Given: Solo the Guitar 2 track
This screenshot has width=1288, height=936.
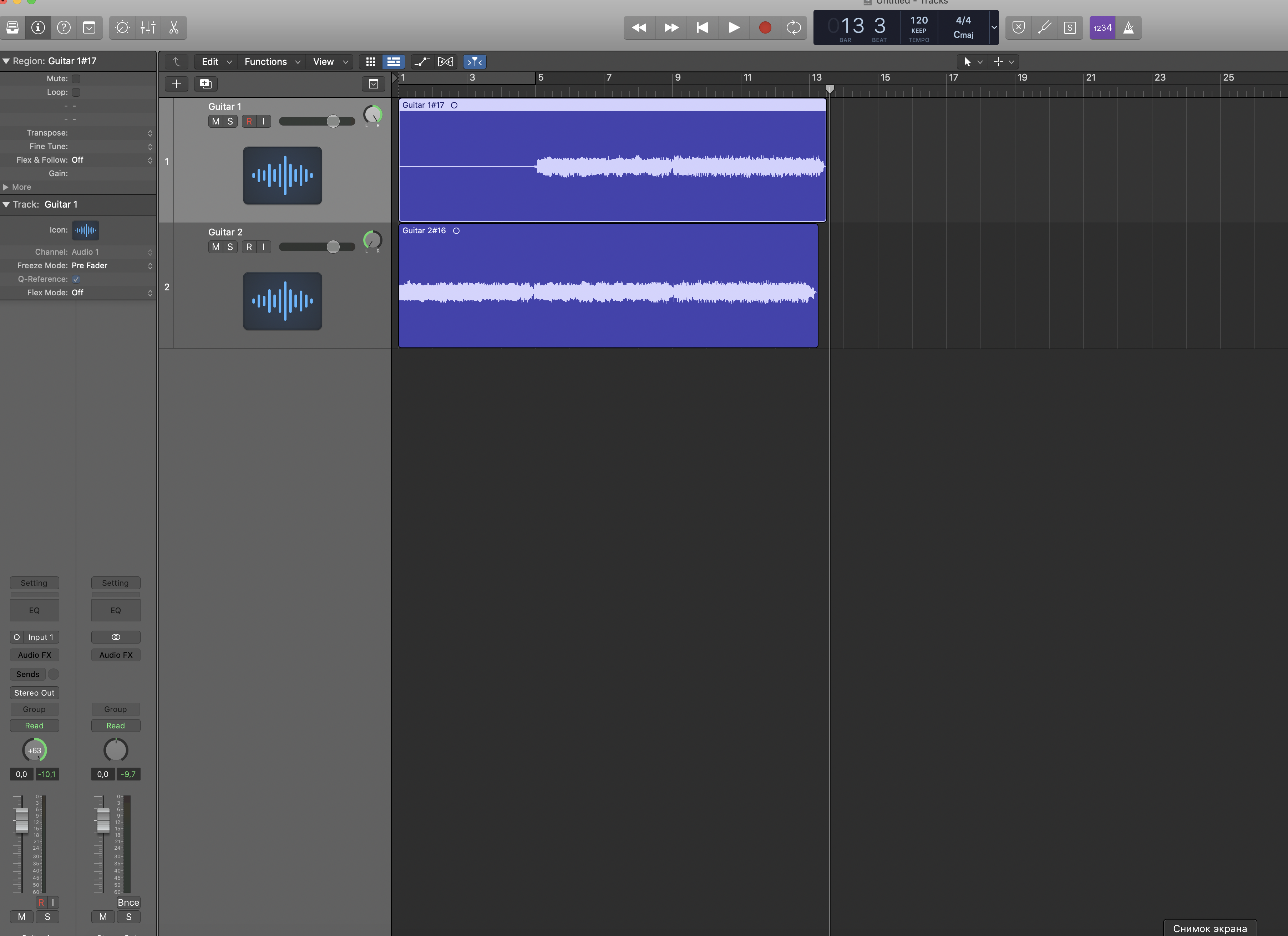Looking at the screenshot, I should (x=230, y=246).
